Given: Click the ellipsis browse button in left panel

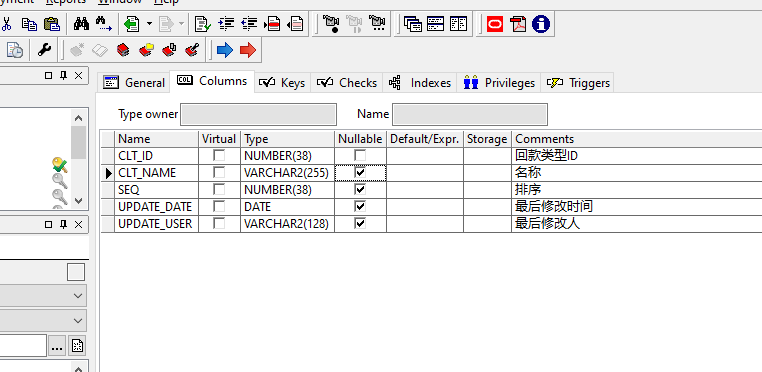Looking at the screenshot, I should (x=57, y=347).
